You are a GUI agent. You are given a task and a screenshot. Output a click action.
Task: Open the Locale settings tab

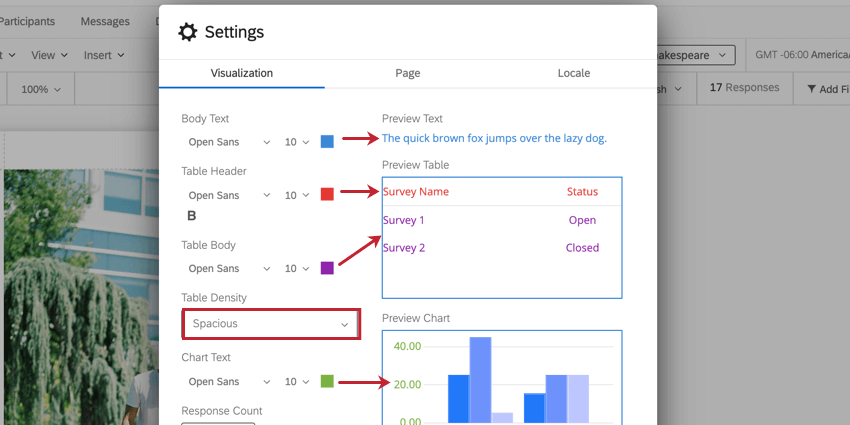(x=574, y=73)
